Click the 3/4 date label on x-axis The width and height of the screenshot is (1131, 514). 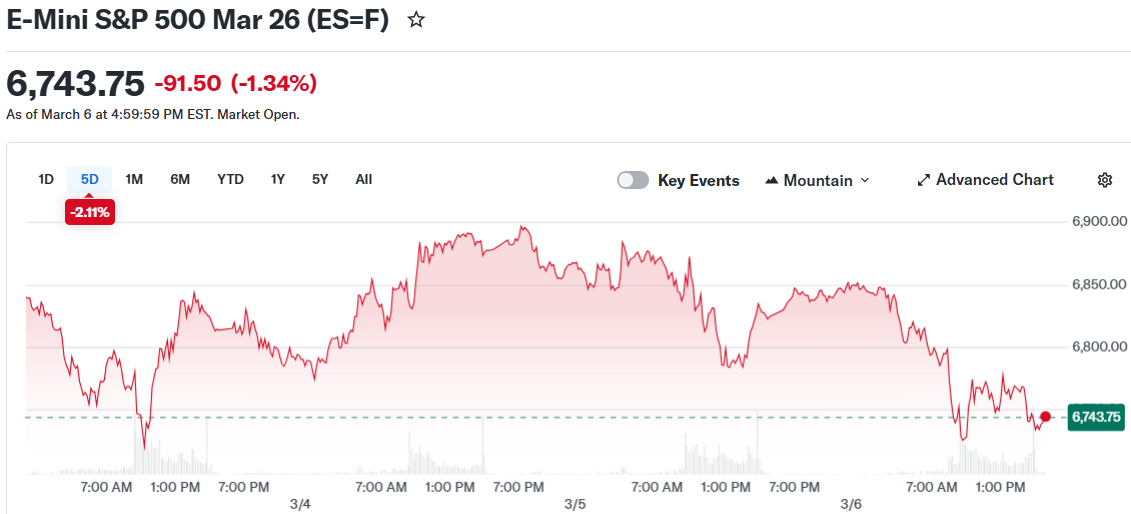tap(301, 503)
